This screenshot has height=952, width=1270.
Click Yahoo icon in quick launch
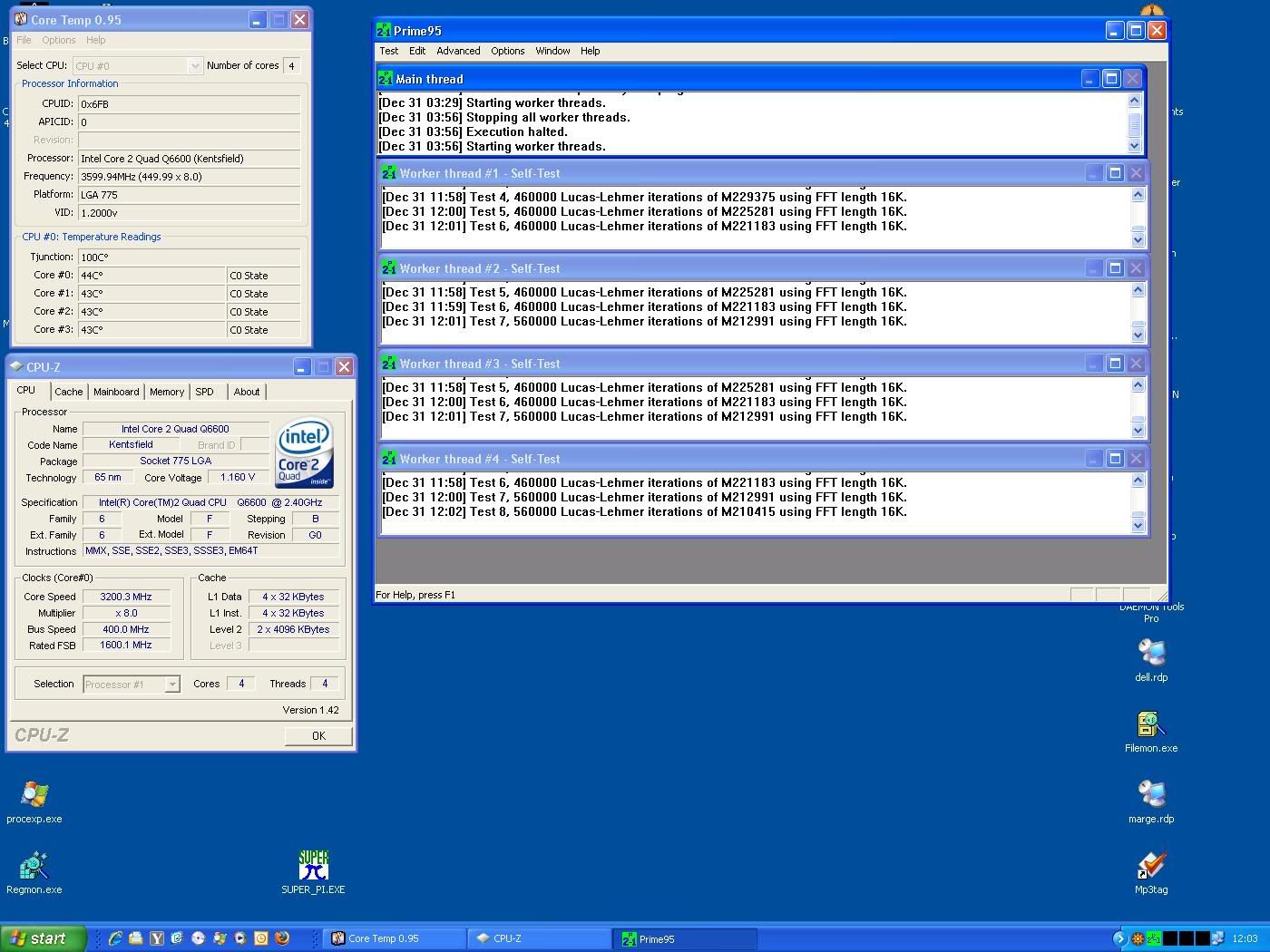[156, 938]
